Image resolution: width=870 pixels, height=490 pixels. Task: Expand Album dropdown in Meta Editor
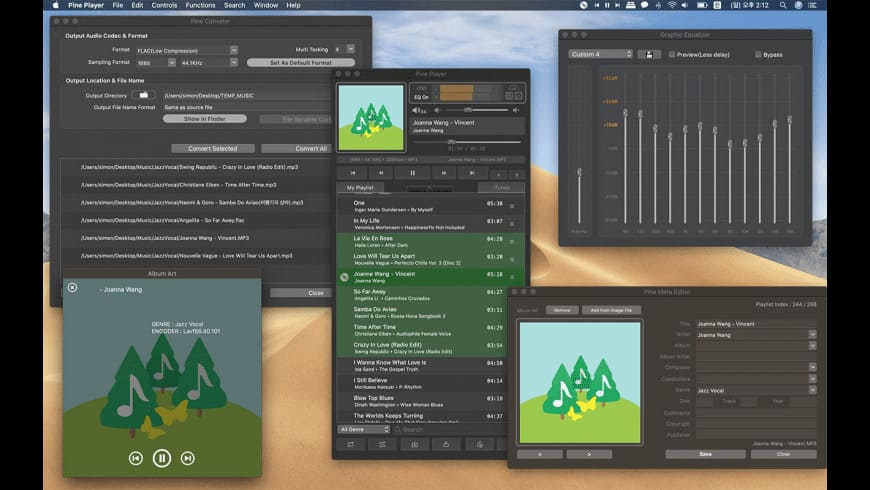812,346
